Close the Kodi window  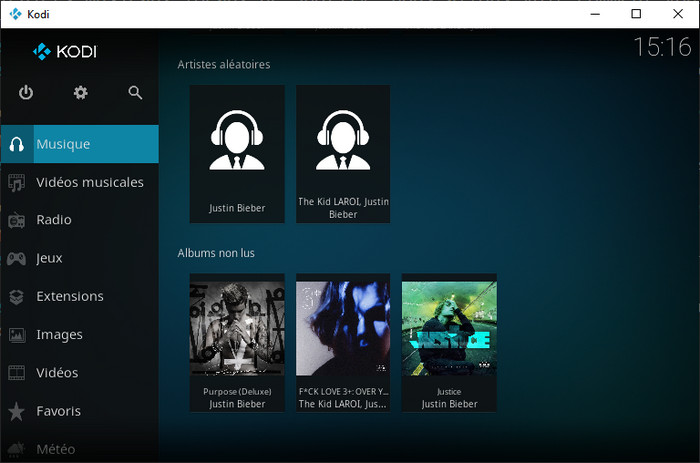click(678, 14)
